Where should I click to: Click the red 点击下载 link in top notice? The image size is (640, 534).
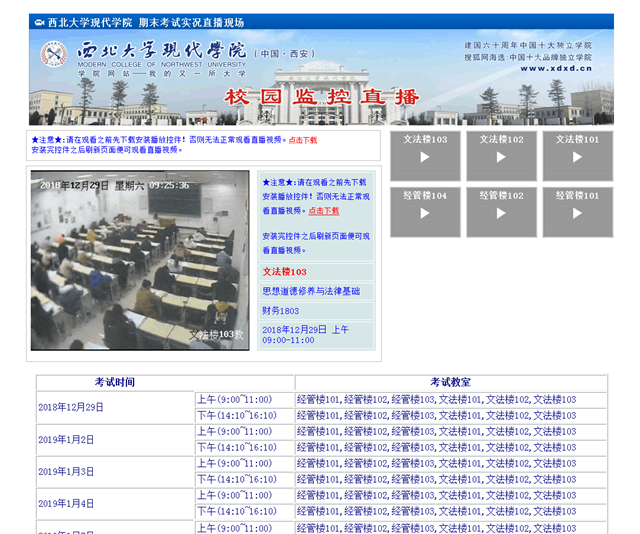303,140
